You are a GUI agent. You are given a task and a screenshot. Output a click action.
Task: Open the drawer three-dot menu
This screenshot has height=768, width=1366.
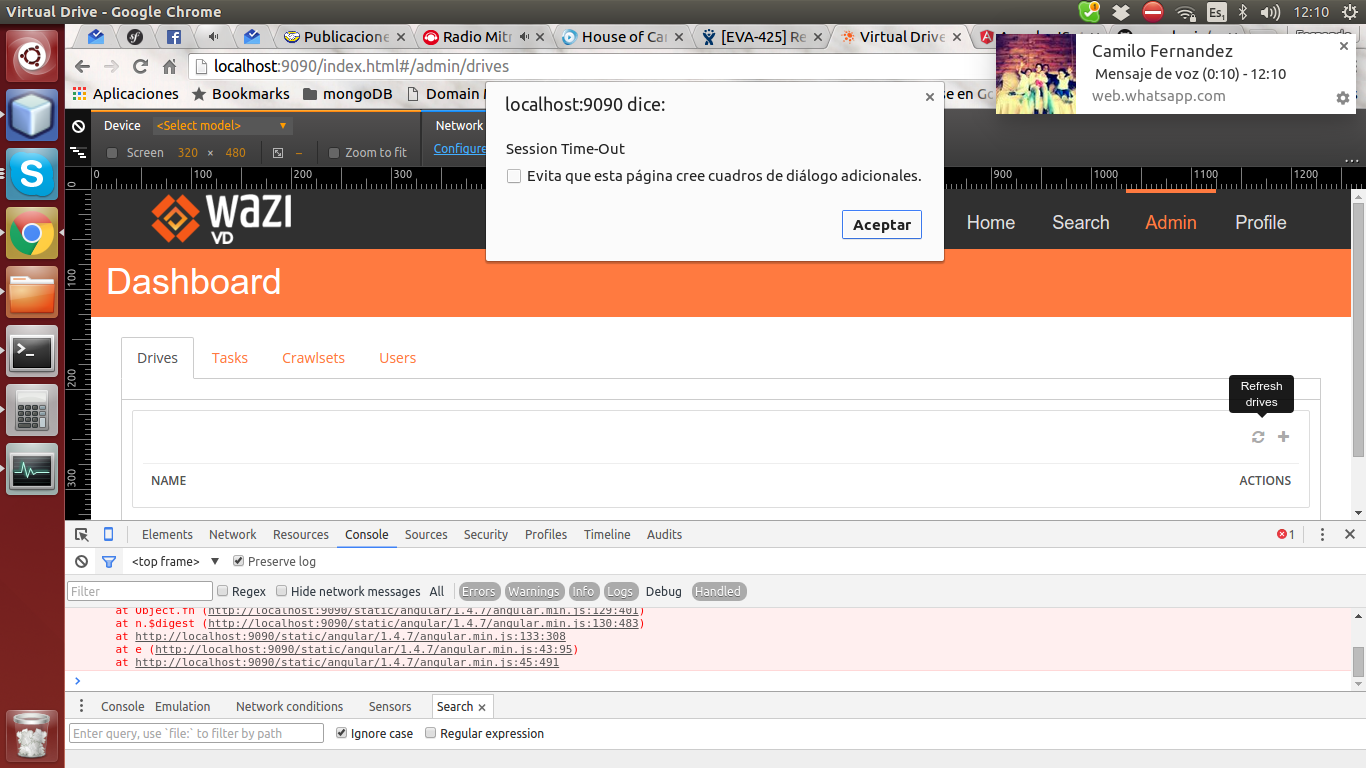coord(82,706)
